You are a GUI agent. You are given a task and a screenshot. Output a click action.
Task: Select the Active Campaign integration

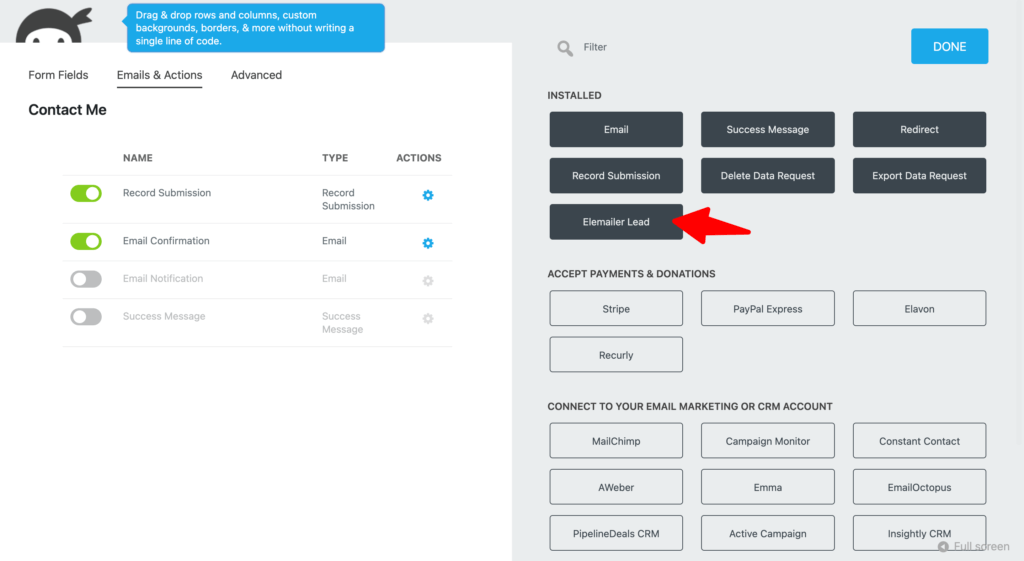767,534
